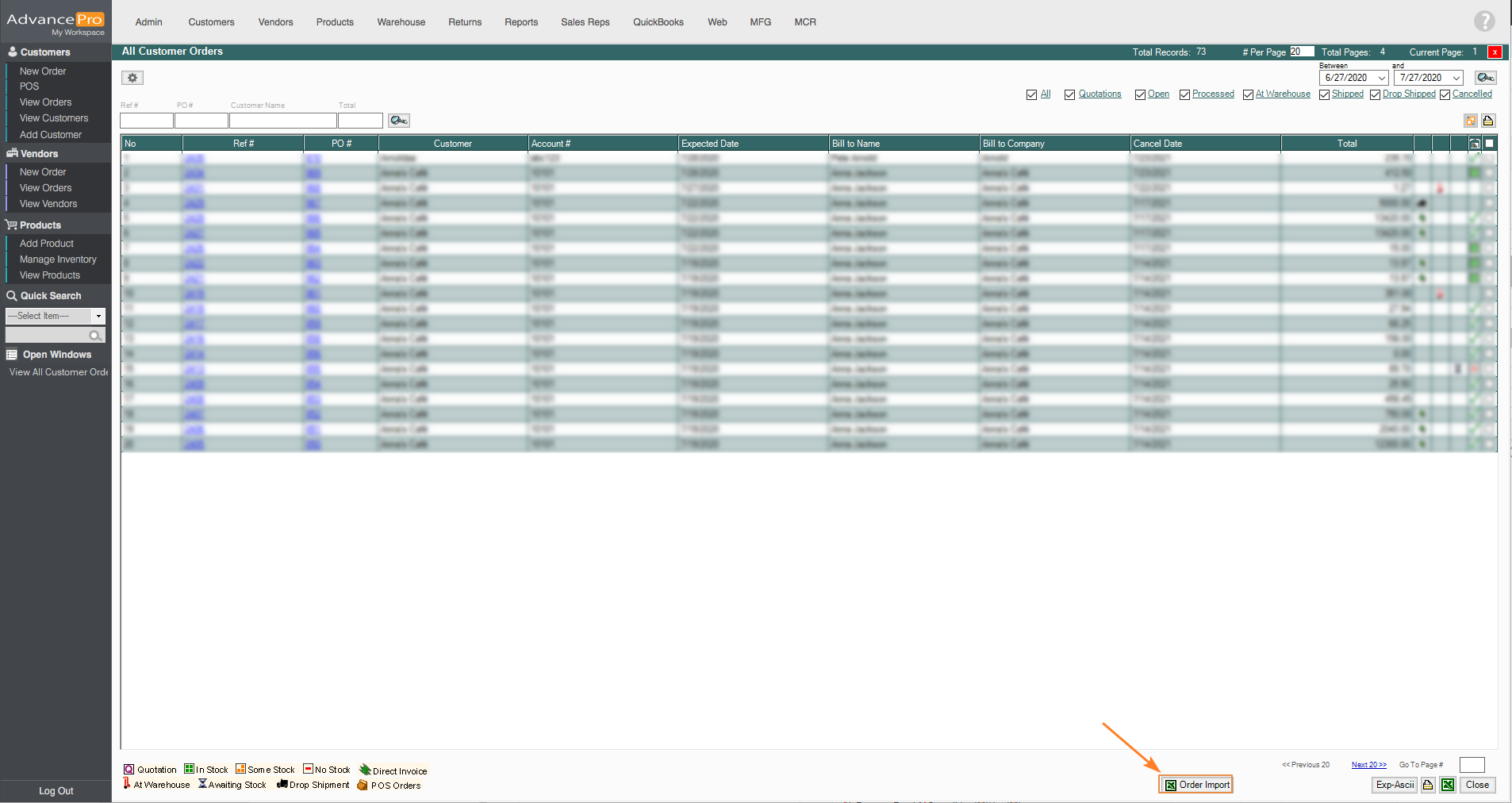
Task: Click the gear settings icon below the title
Action: [132, 78]
